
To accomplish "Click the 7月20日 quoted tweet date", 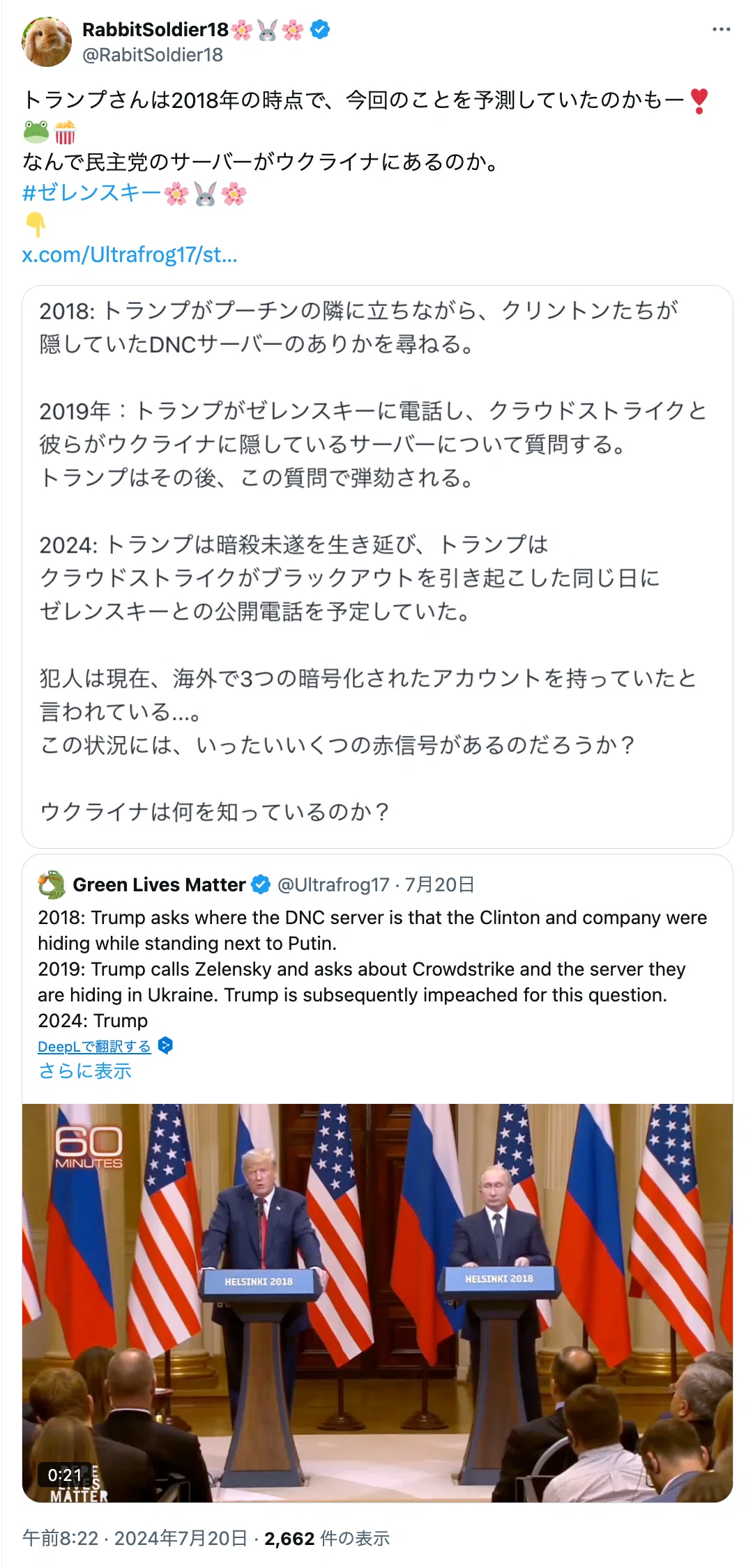I will point(439,884).
